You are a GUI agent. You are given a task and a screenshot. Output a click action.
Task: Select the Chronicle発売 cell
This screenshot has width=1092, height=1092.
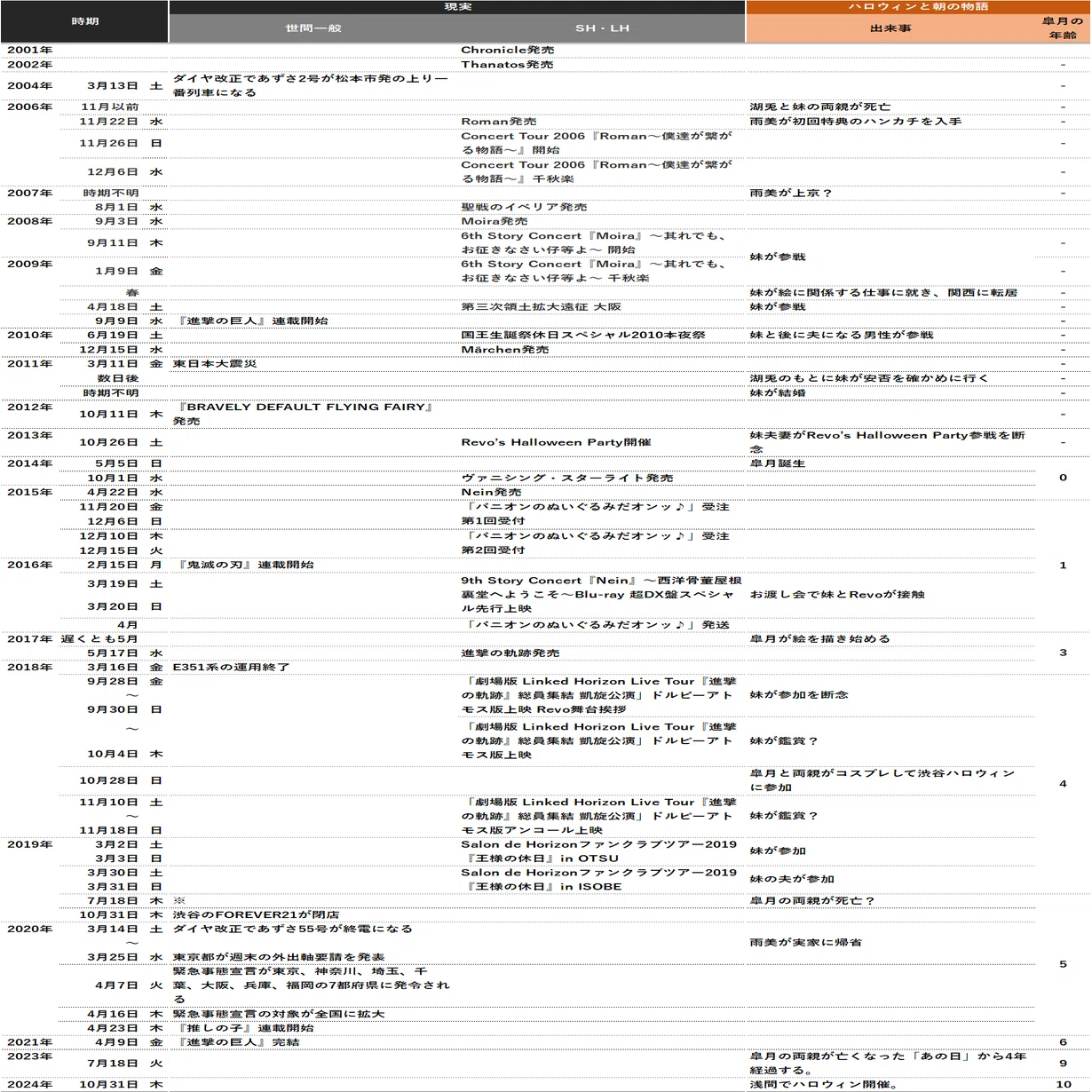[x=508, y=51]
